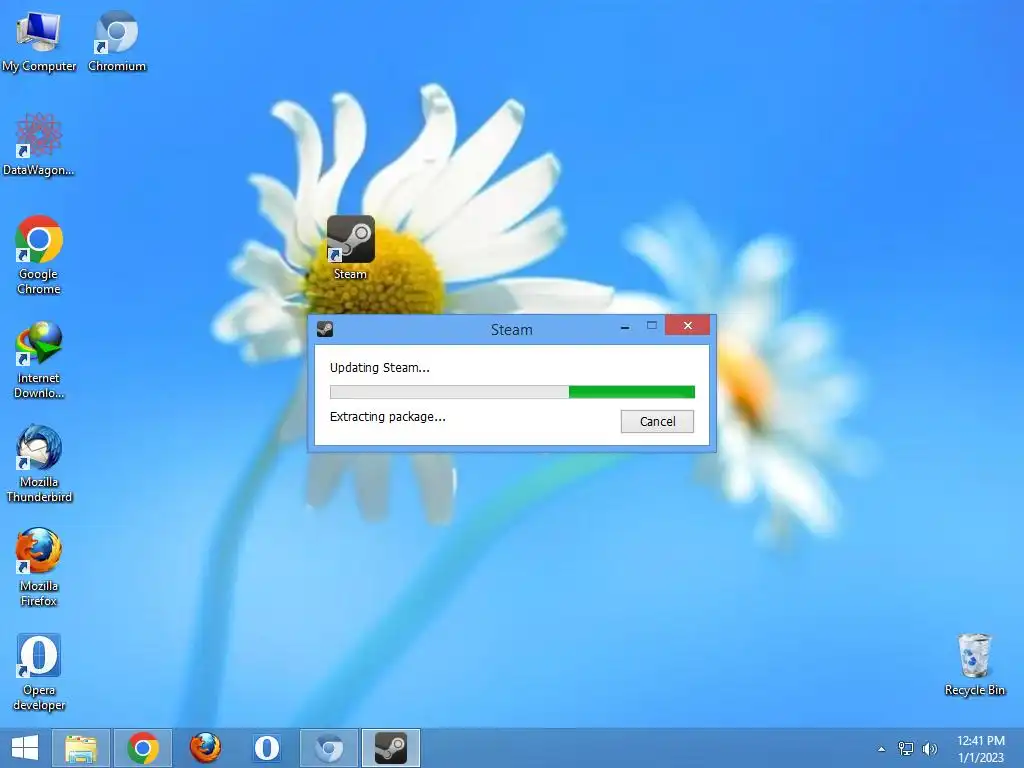The width and height of the screenshot is (1024, 768).
Task: Launch Opera from the taskbar
Action: [x=266, y=748]
